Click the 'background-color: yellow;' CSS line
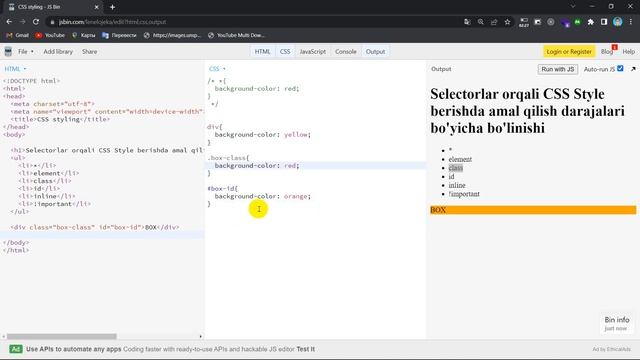Viewport: 640px width, 360px height. pyautogui.click(x=262, y=134)
